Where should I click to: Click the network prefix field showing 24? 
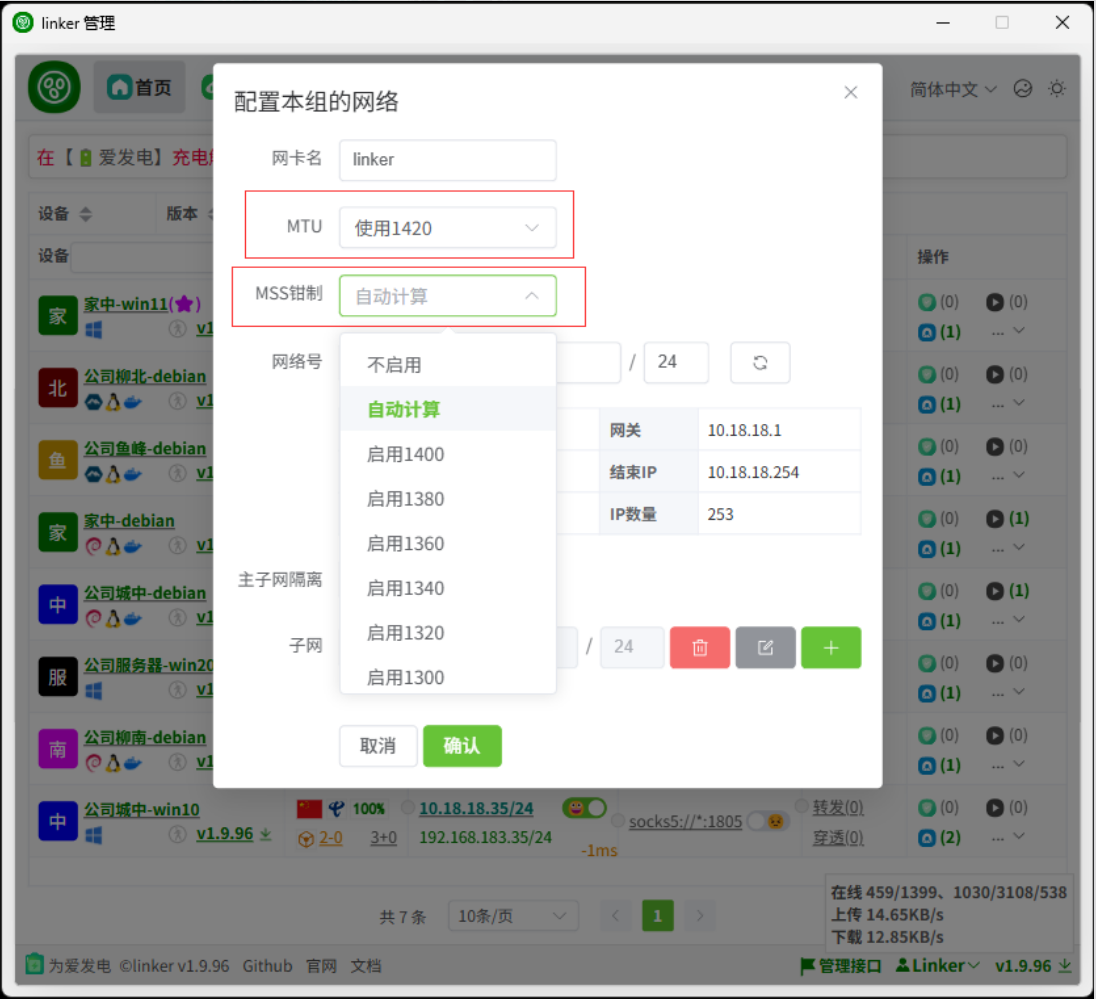(x=676, y=362)
